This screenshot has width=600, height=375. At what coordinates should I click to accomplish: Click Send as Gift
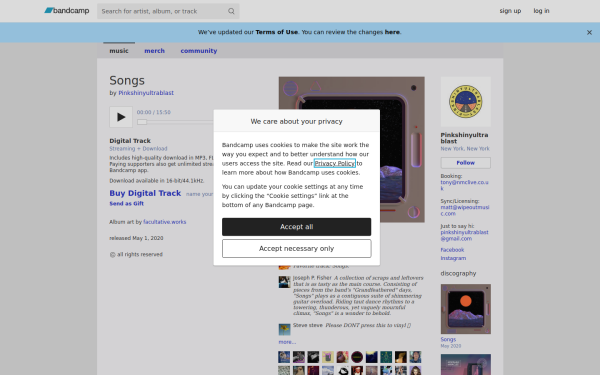(x=127, y=204)
